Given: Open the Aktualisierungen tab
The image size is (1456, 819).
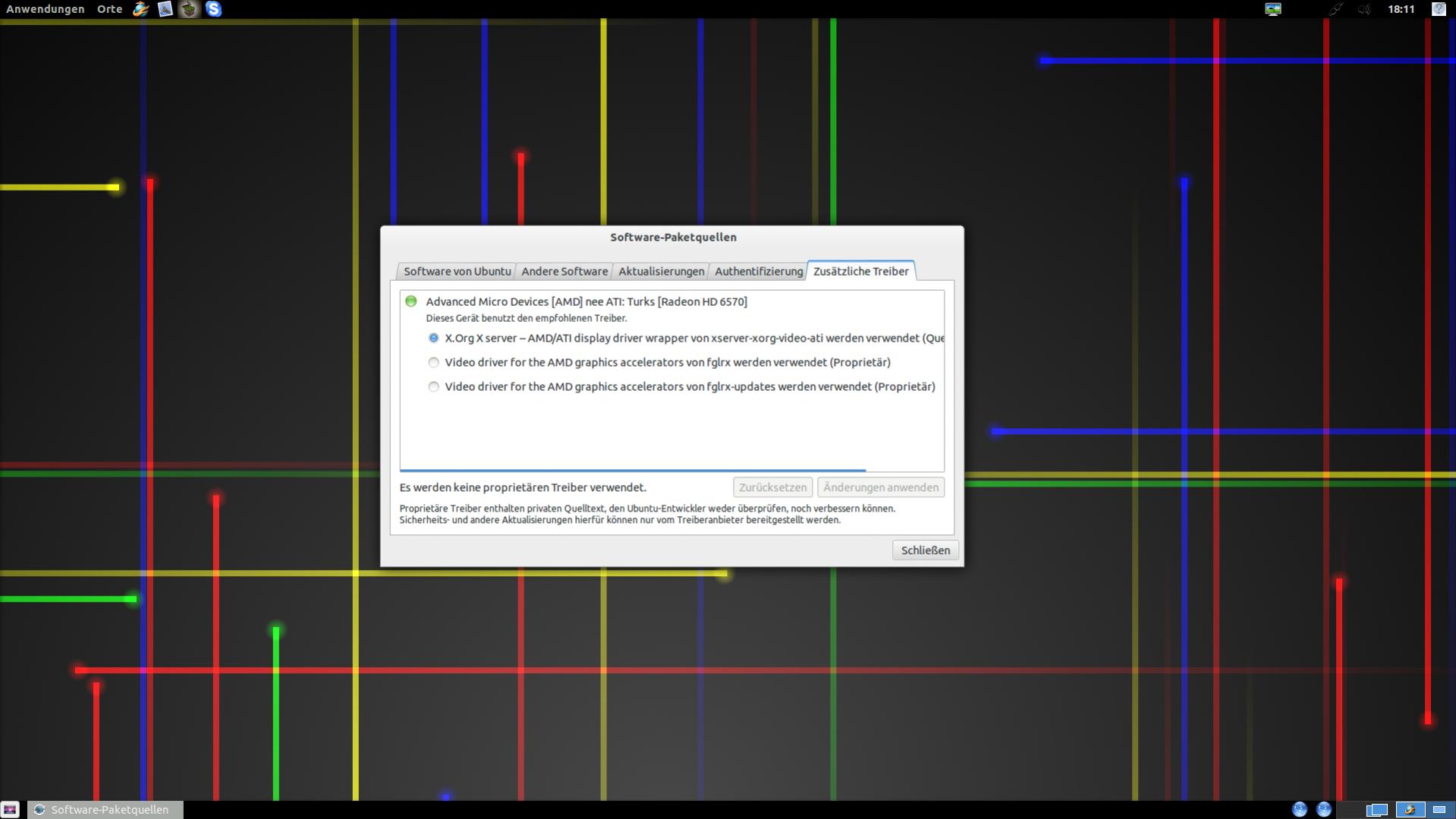Looking at the screenshot, I should pos(661,271).
